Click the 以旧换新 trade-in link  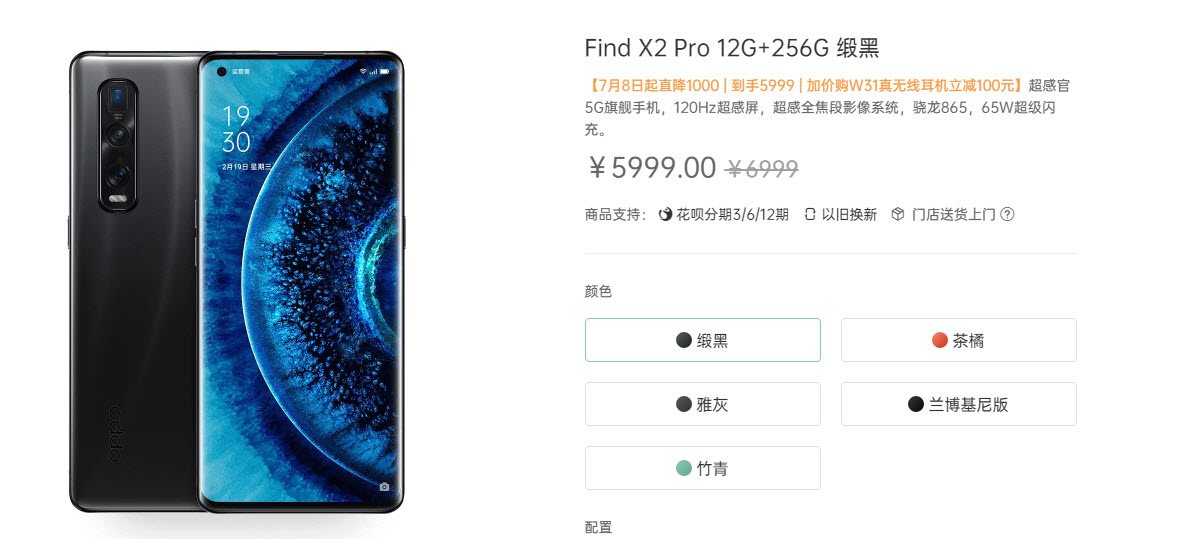click(x=848, y=215)
